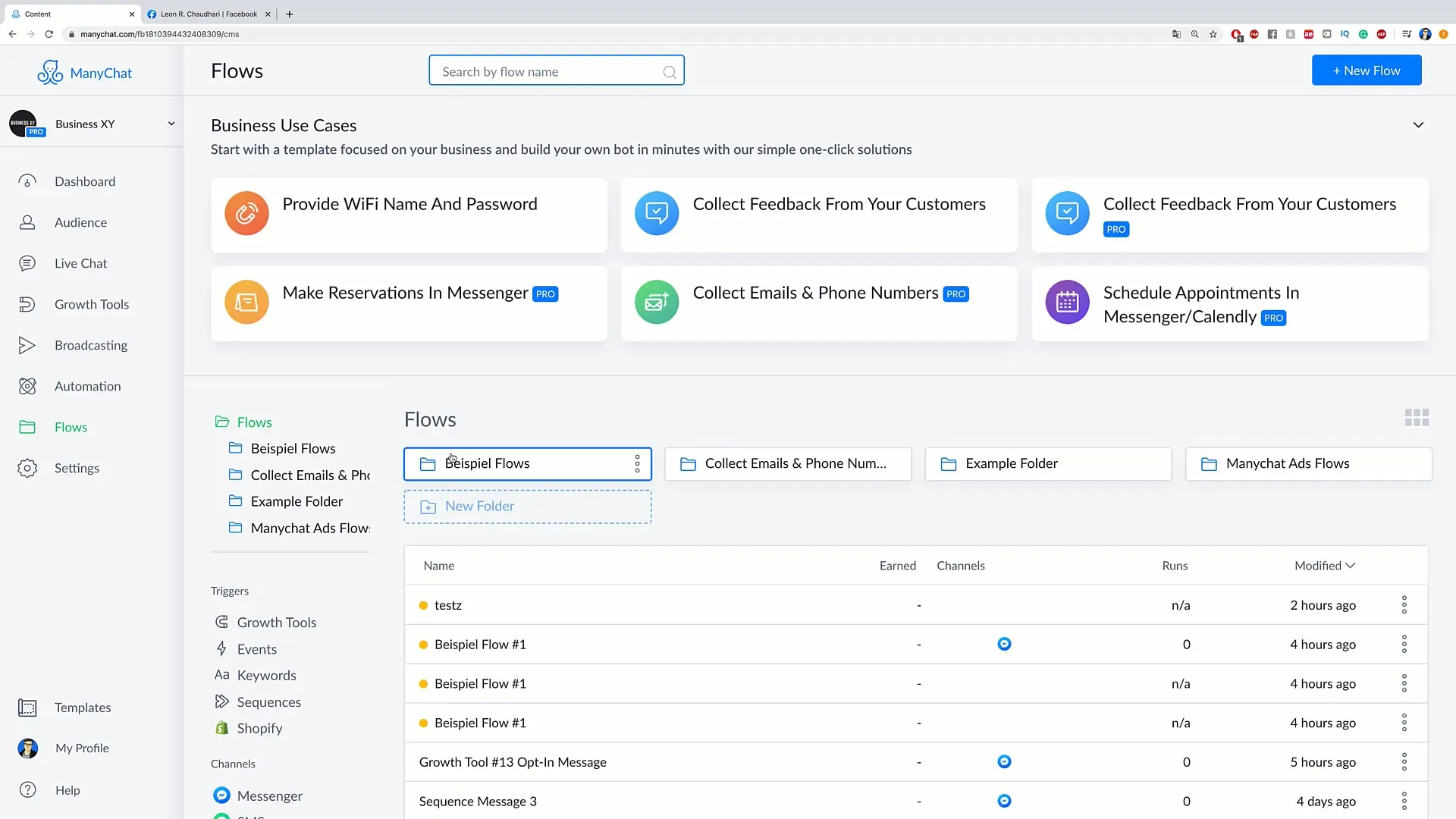The height and width of the screenshot is (819, 1456).
Task: Open Growth Tools from the left sidebar
Action: coord(92,304)
